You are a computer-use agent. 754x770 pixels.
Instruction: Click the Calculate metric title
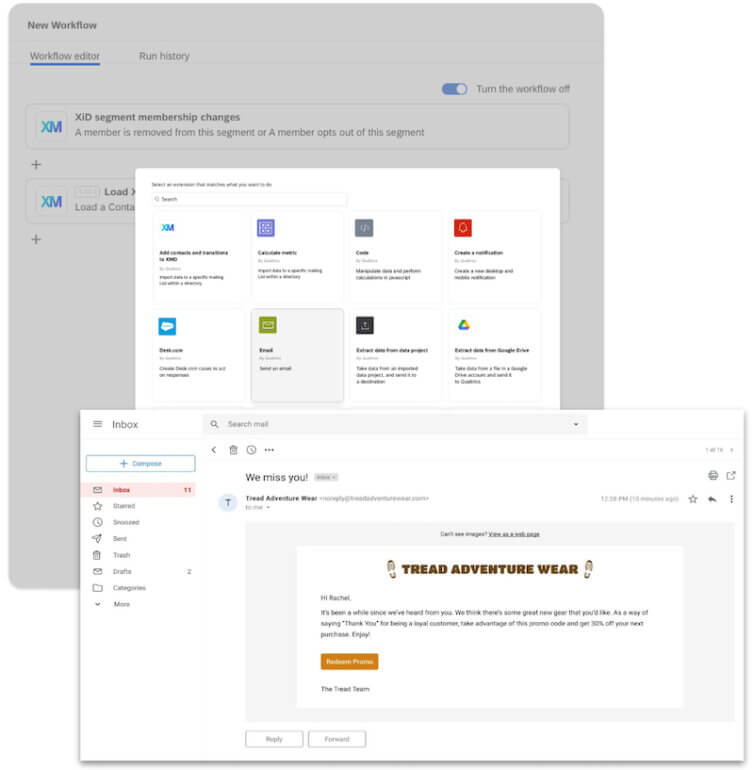(277, 252)
